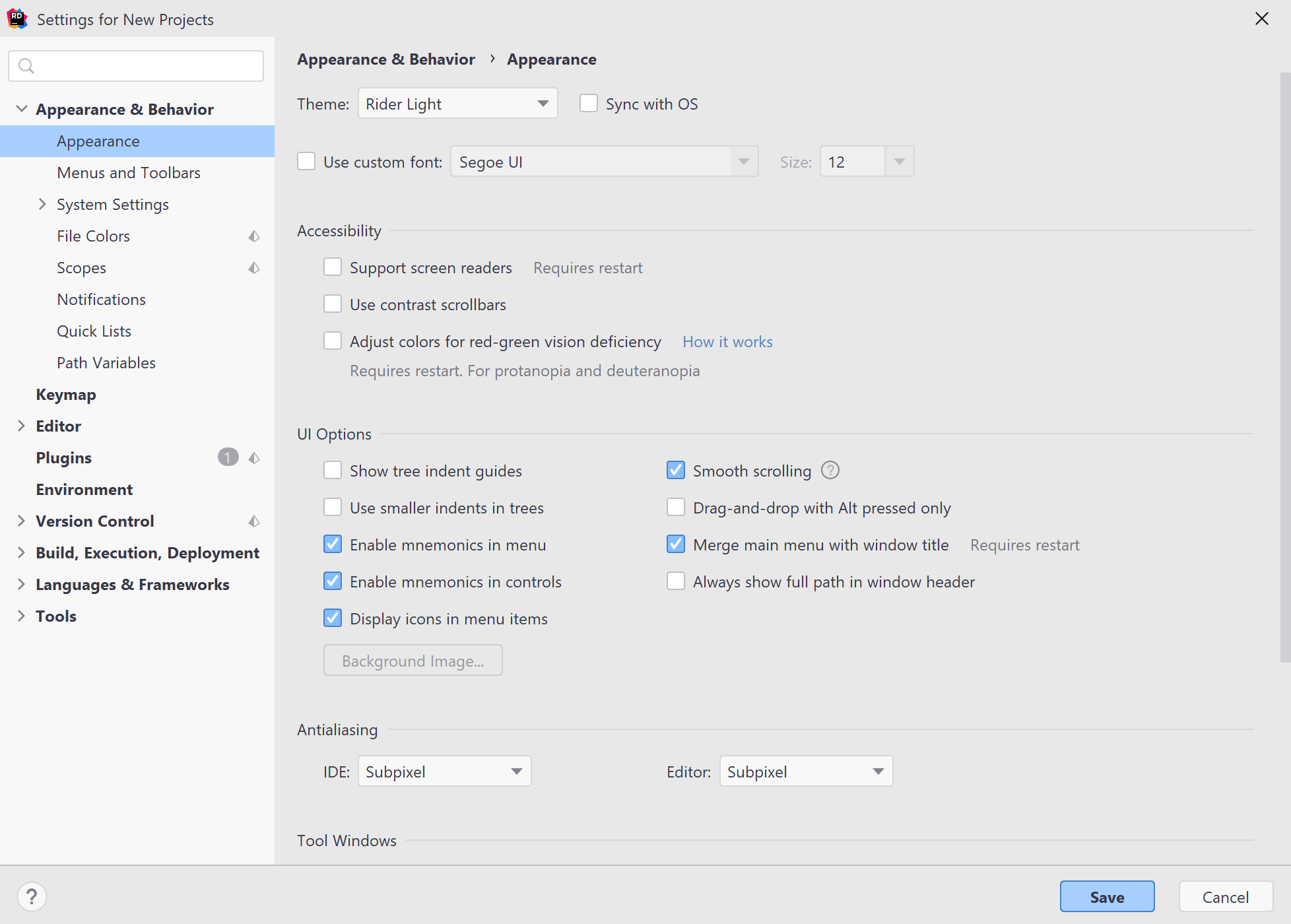Open the Theme dropdown
The height and width of the screenshot is (924, 1291).
pos(457,103)
